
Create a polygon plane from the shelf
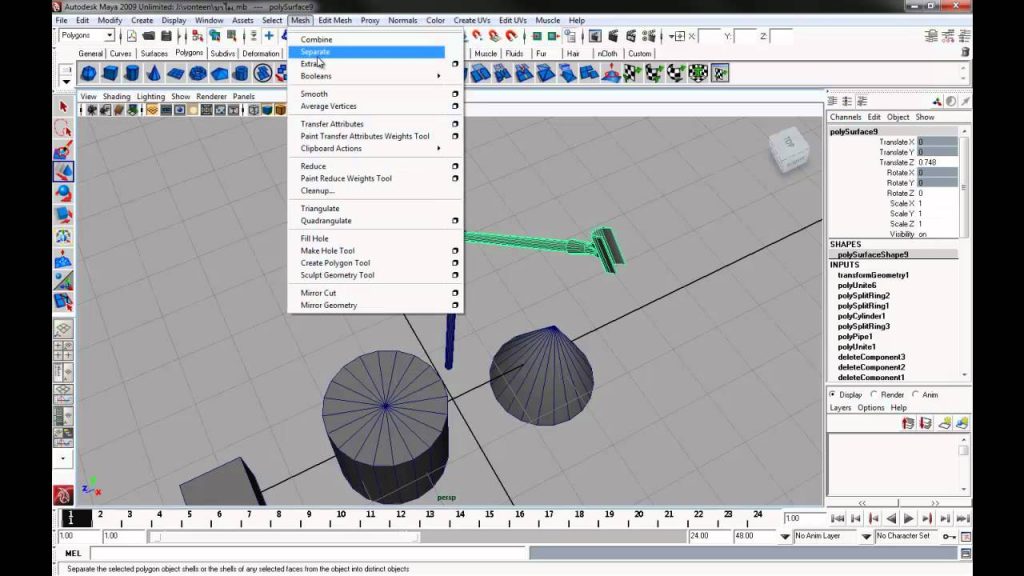click(176, 73)
